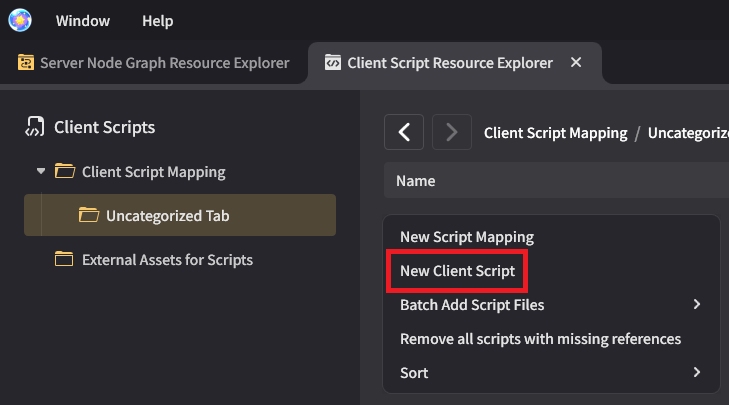Select the Uncategorized Tab tree item
Viewport: 729px width, 405px height.
tap(180, 215)
